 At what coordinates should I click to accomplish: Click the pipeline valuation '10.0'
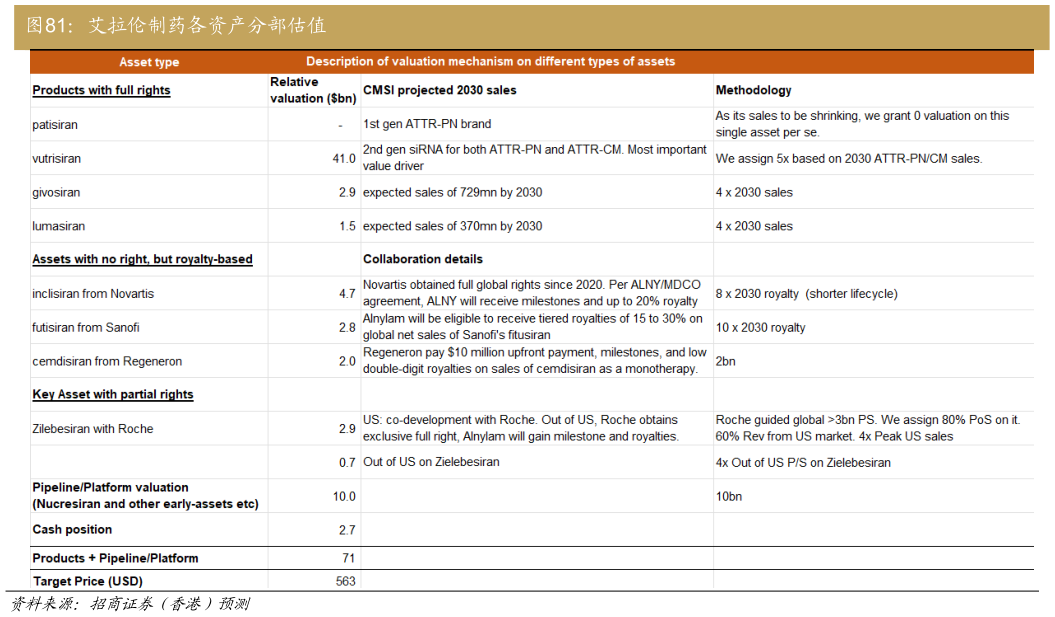click(x=344, y=497)
